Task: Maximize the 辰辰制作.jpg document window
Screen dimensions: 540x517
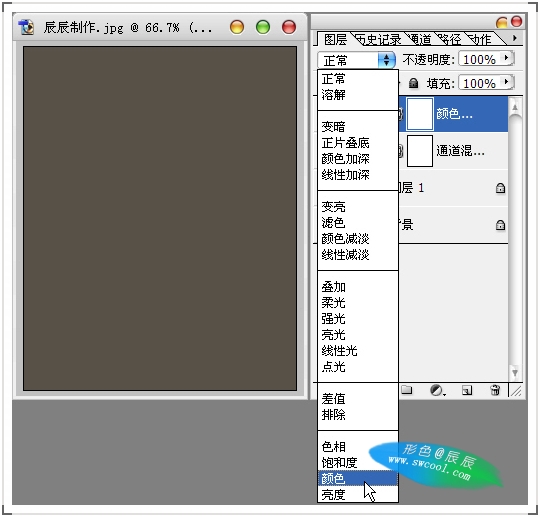Action: click(263, 27)
